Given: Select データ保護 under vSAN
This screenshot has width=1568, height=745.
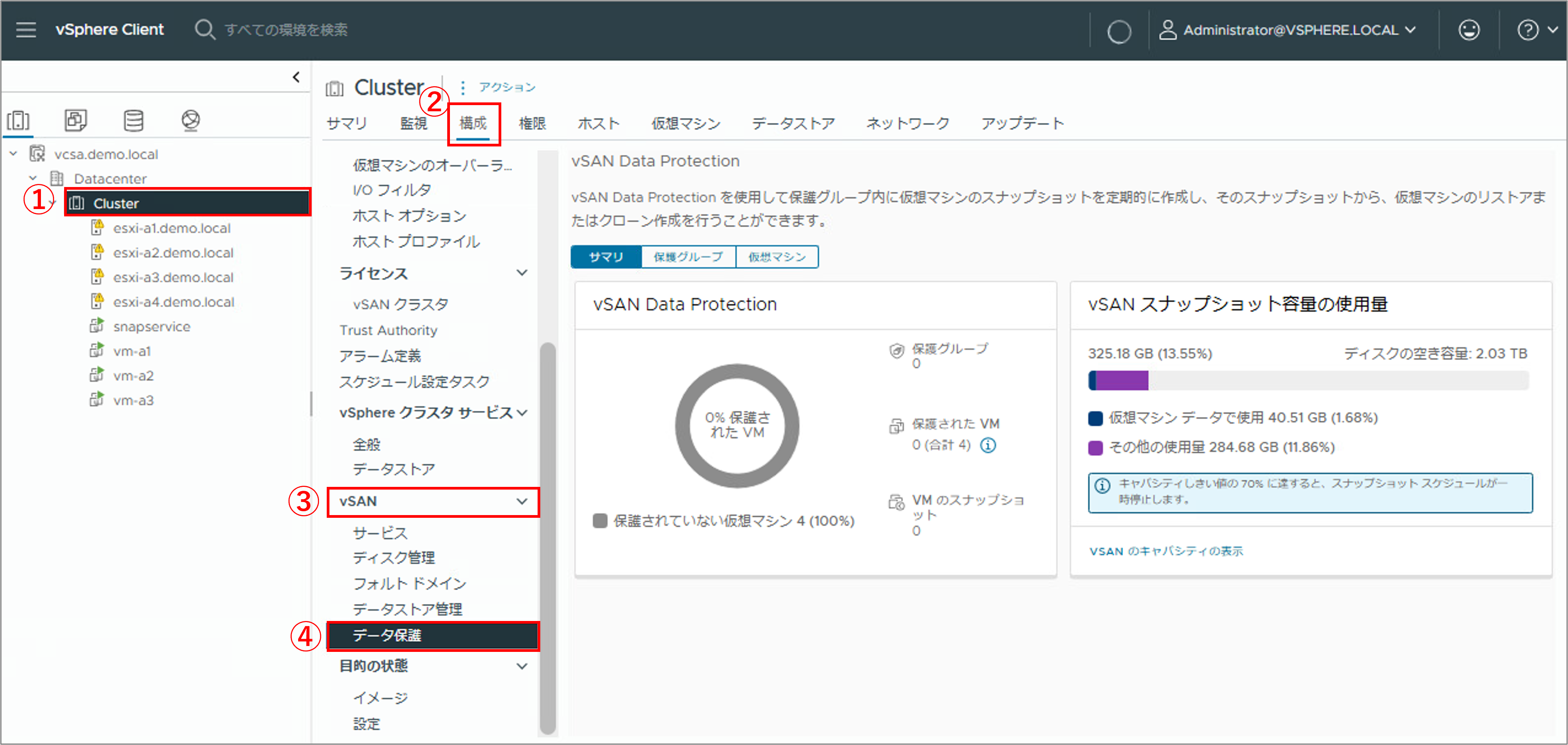Looking at the screenshot, I should coord(433,635).
